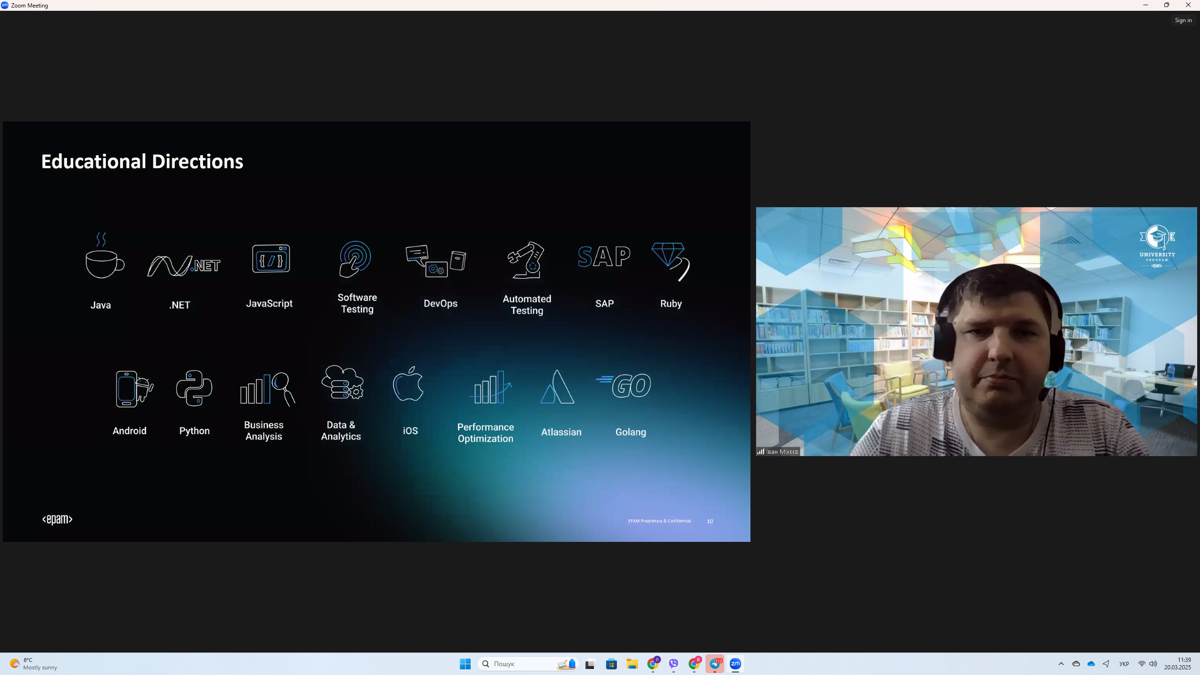Click the "Ruby" label text
This screenshot has width=1200, height=675.
tap(671, 303)
